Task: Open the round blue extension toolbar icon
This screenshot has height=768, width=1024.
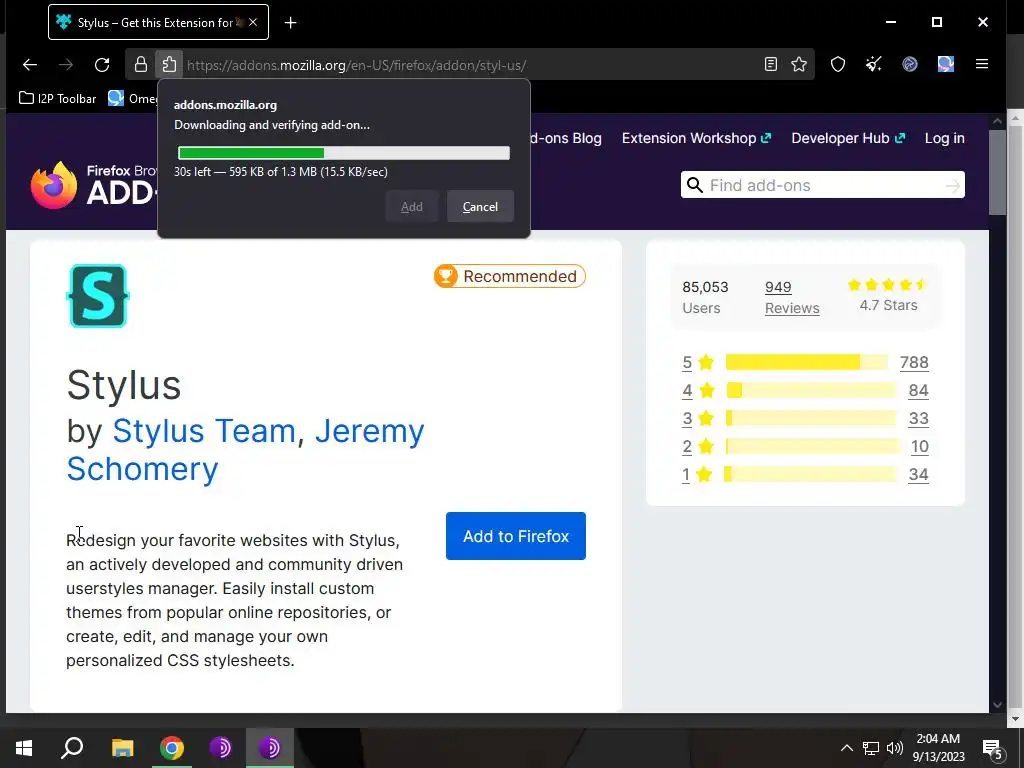Action: [910, 64]
